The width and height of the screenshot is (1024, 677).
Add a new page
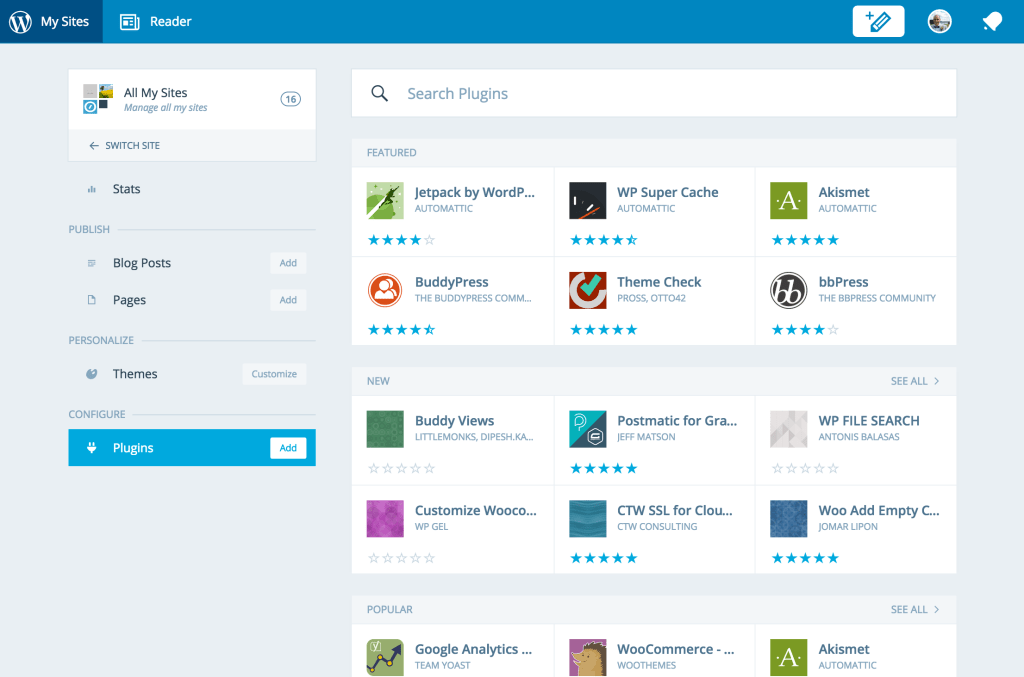pyautogui.click(x=288, y=300)
